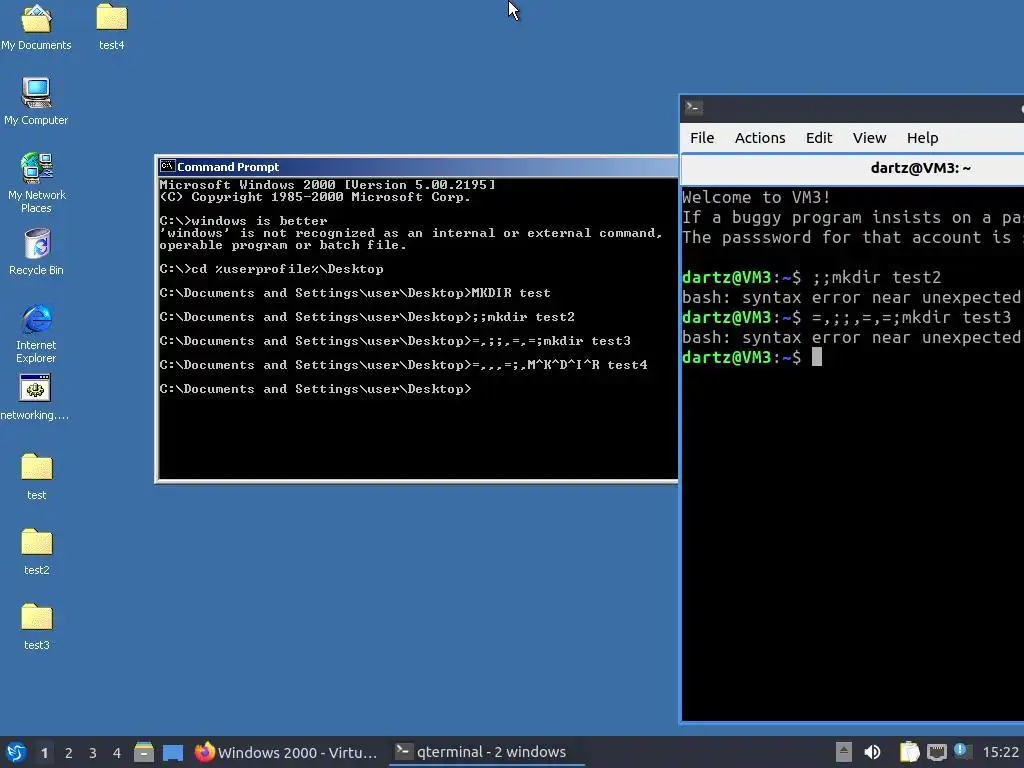Click the Firefox icon of Windows 2000 taskbar entry
1024x768 pixels.
coord(204,752)
